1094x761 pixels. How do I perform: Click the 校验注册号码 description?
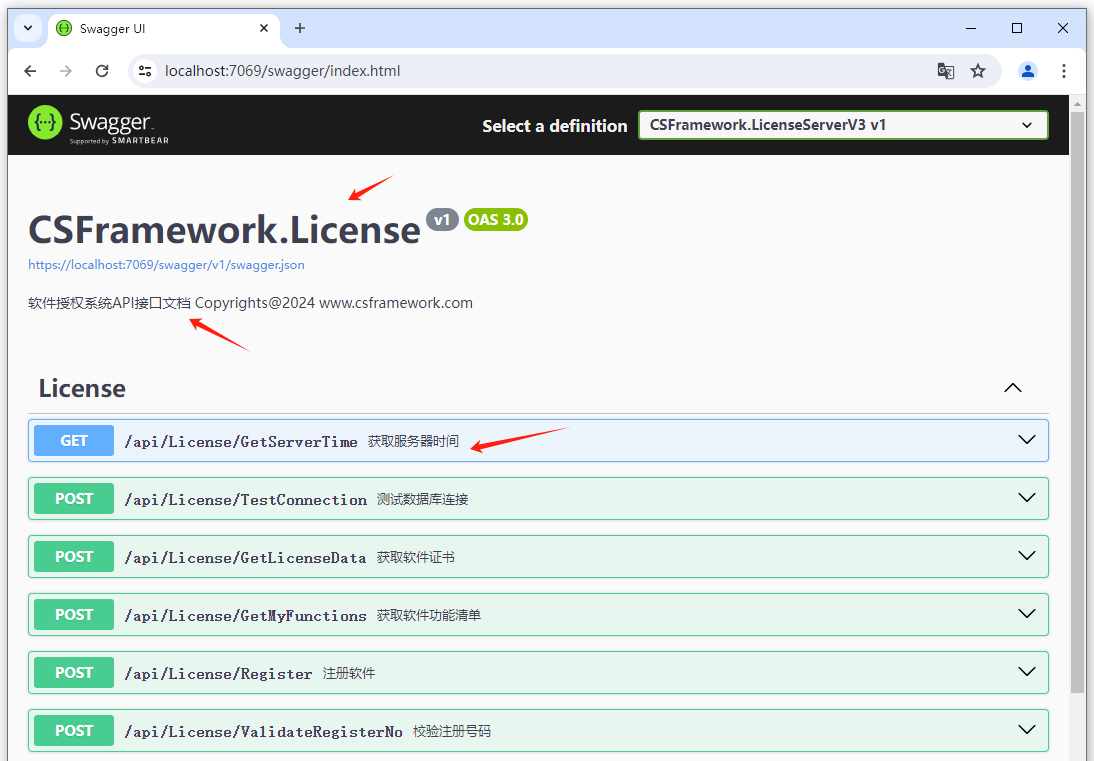coord(452,731)
